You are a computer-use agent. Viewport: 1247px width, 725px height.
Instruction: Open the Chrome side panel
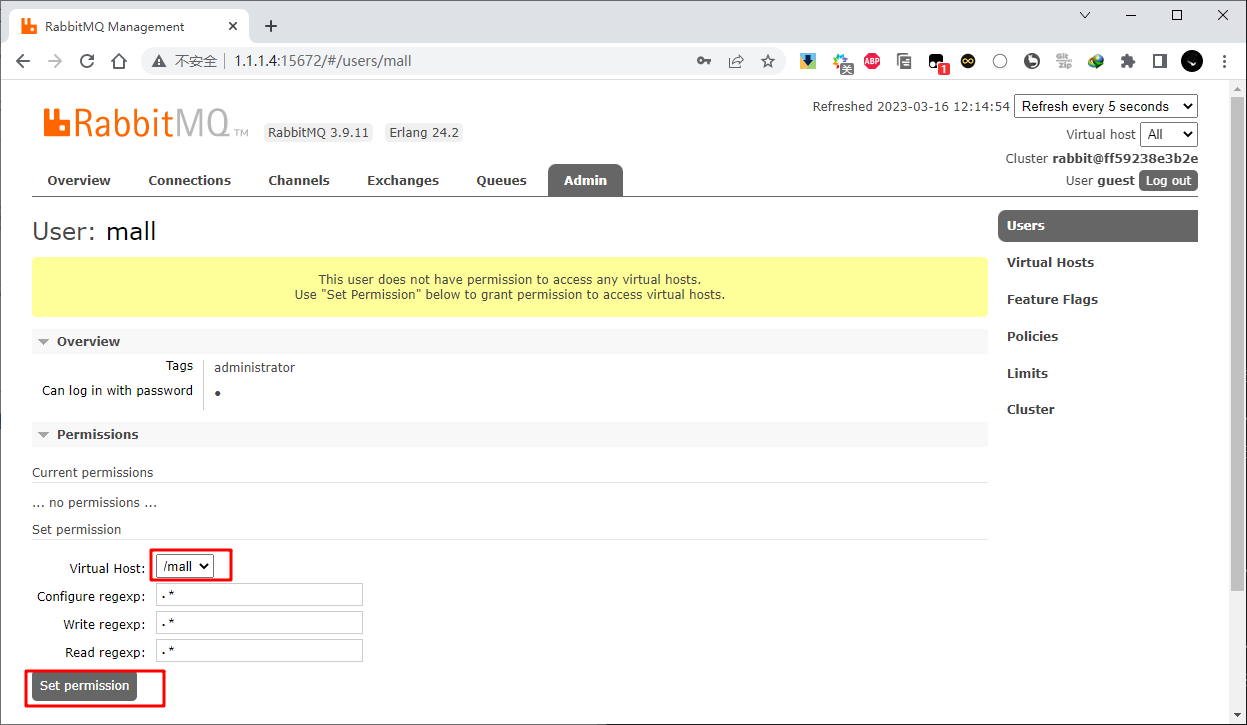(x=1160, y=61)
